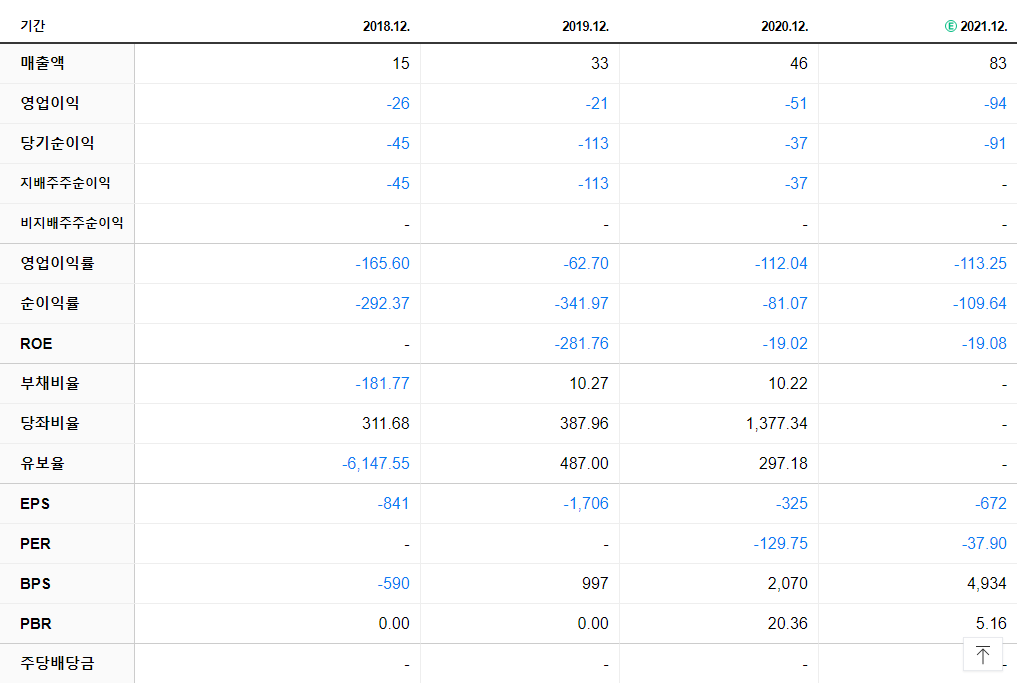
Task: Click the 당기순이익 row label
Action: pyautogui.click(x=58, y=143)
